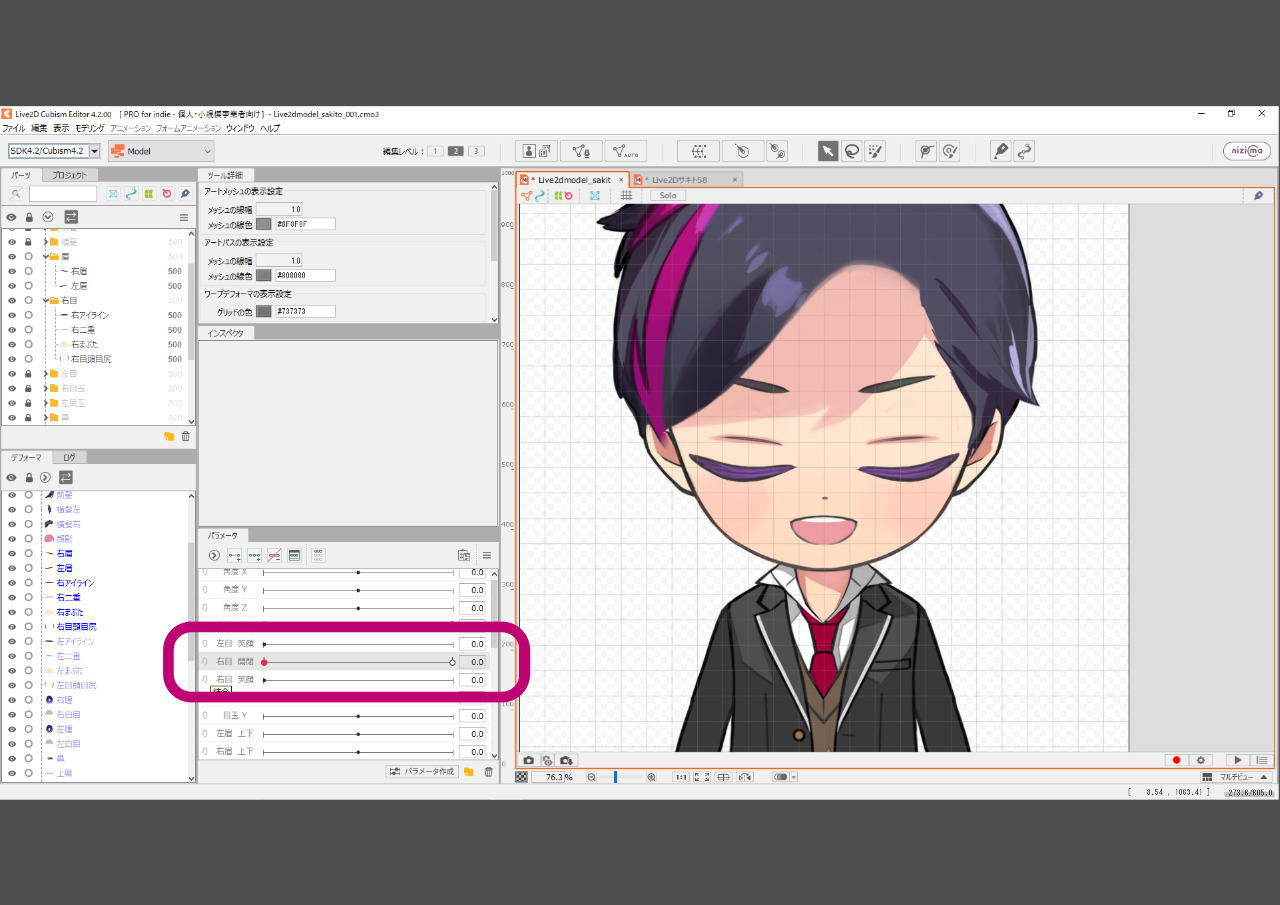Expand the 右目玉 folder
The image size is (1280, 905).
click(x=46, y=388)
